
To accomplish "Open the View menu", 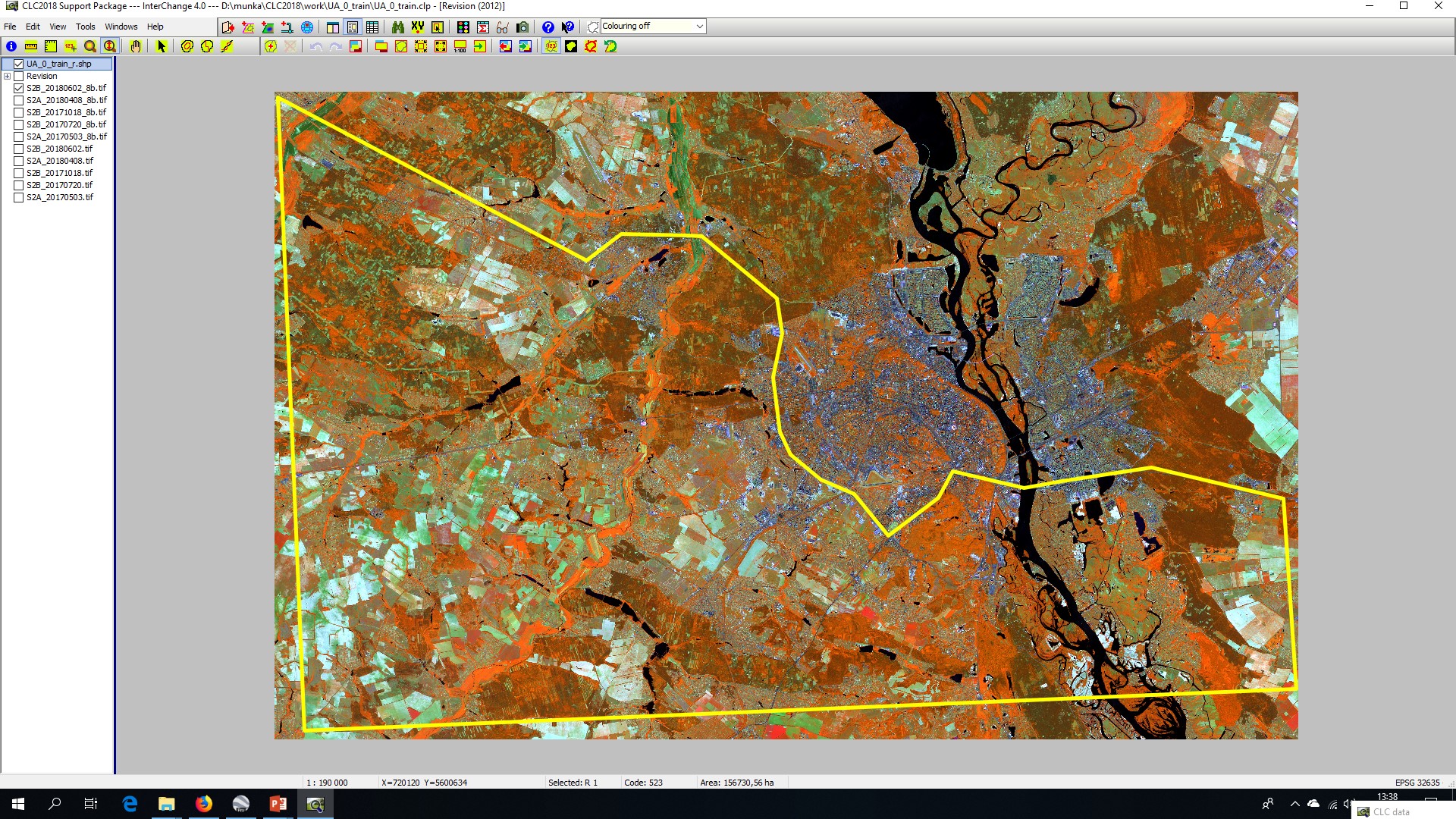I will [58, 27].
